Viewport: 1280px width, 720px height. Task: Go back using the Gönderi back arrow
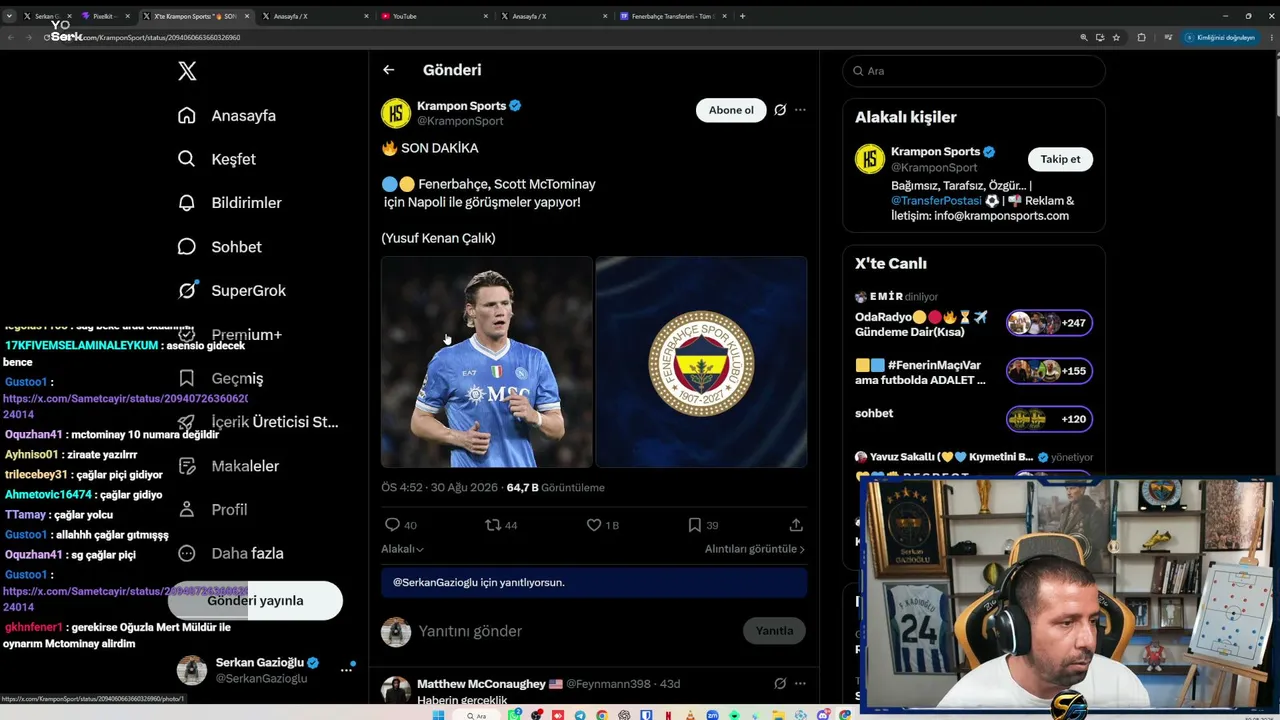coord(389,70)
